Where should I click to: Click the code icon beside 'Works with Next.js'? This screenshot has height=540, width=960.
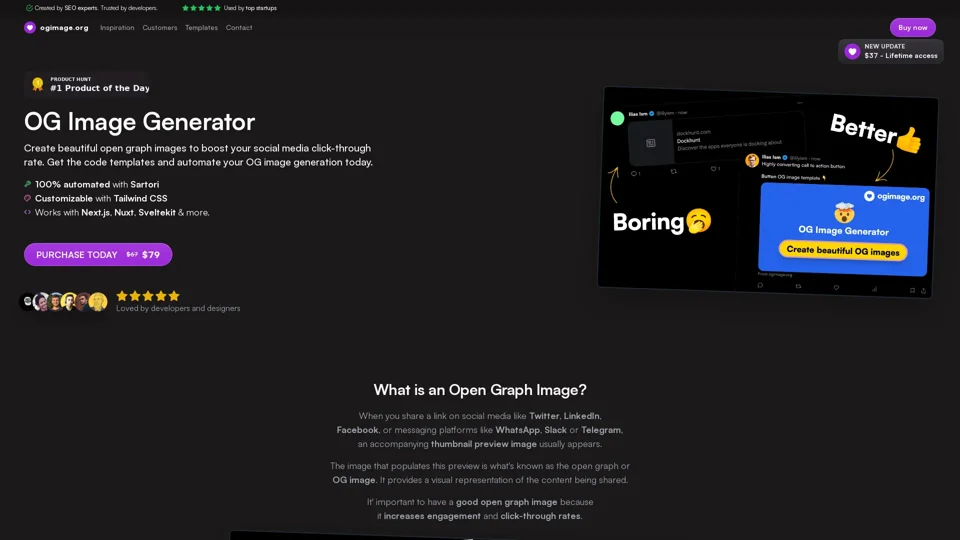(x=28, y=212)
